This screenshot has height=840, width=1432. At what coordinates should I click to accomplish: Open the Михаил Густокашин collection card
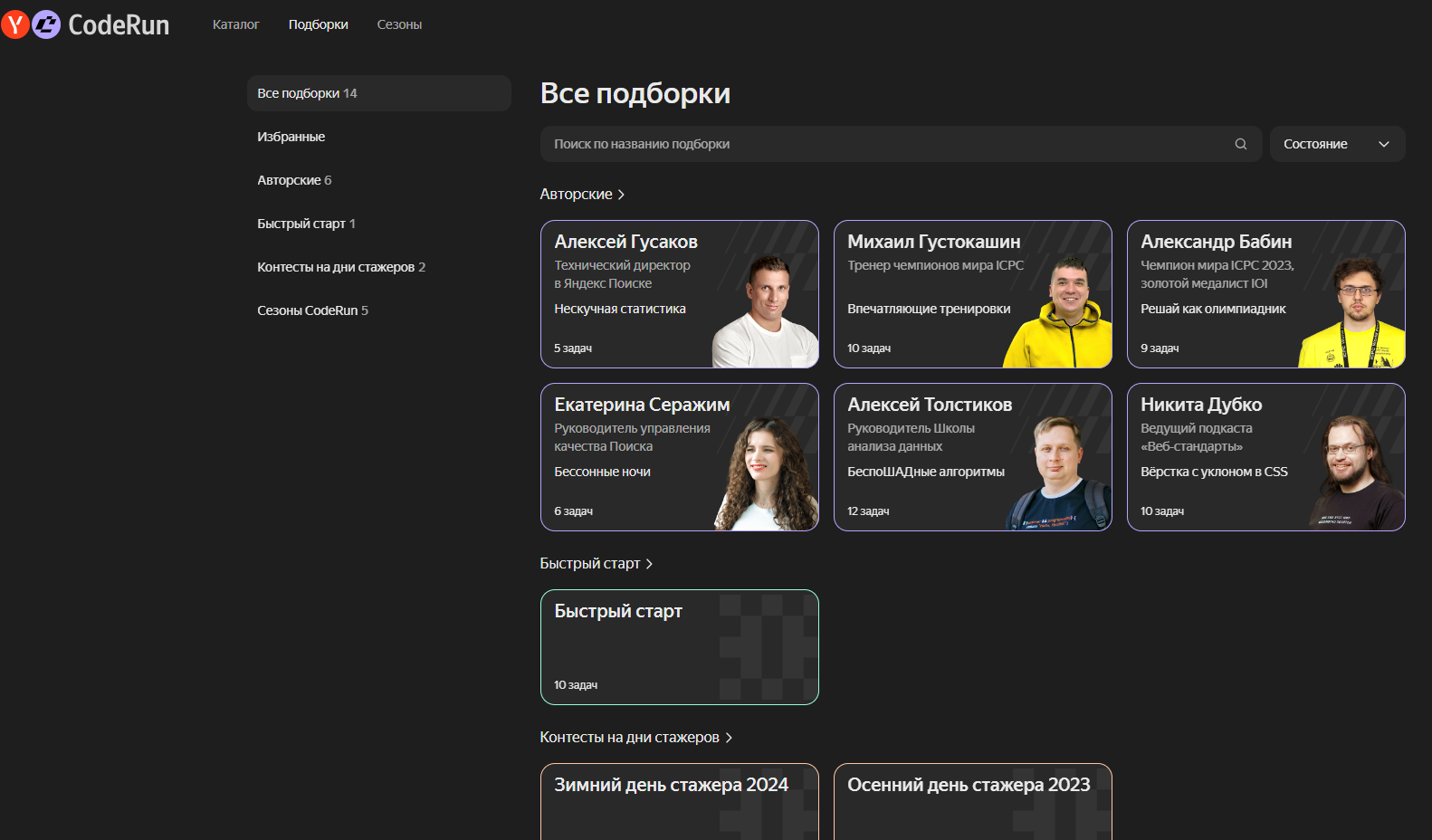[x=973, y=294]
